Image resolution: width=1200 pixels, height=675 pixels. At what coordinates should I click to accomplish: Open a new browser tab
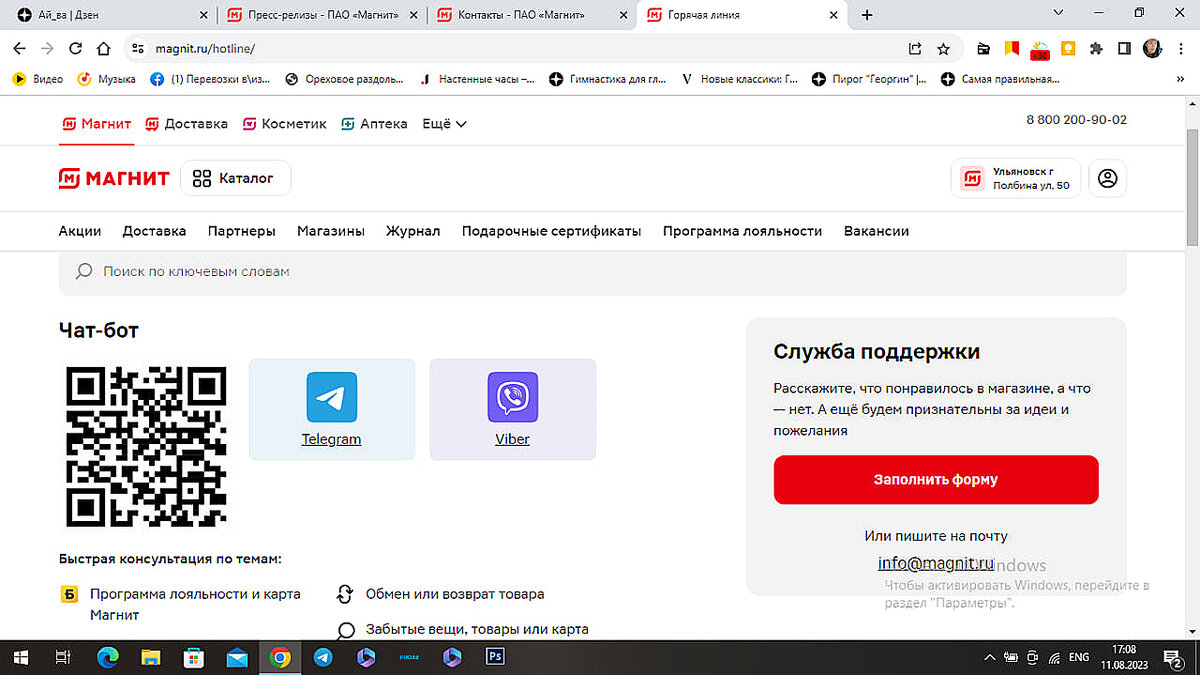867,15
